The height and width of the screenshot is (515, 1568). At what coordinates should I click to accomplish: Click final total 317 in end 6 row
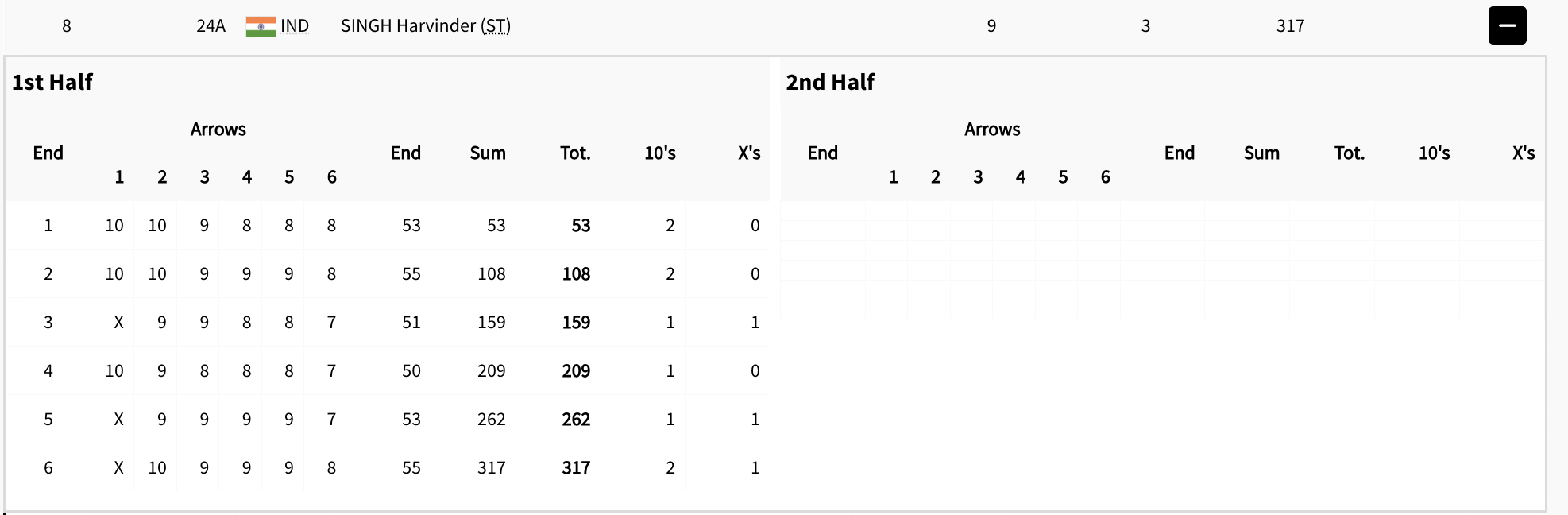pyautogui.click(x=576, y=467)
